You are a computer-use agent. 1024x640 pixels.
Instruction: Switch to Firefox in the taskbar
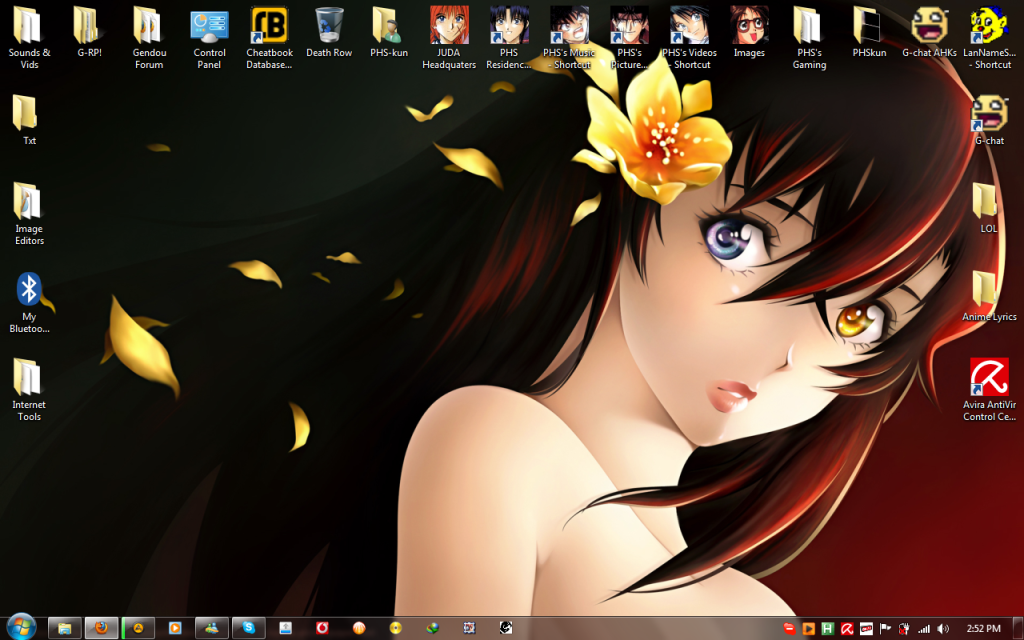(101, 628)
